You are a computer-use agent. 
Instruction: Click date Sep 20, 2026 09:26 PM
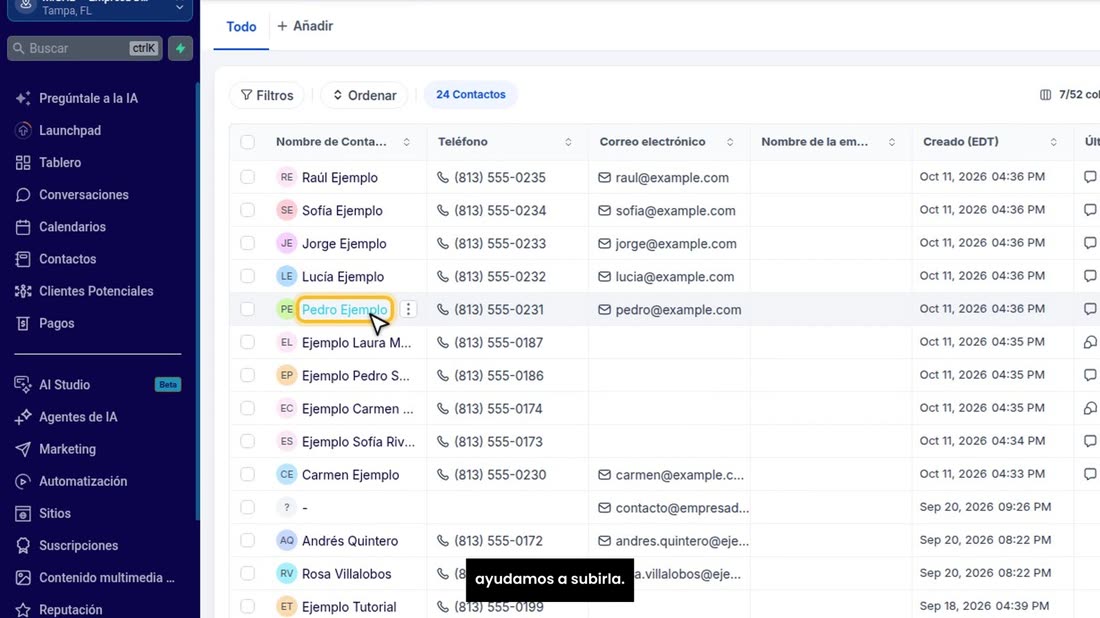click(985, 506)
